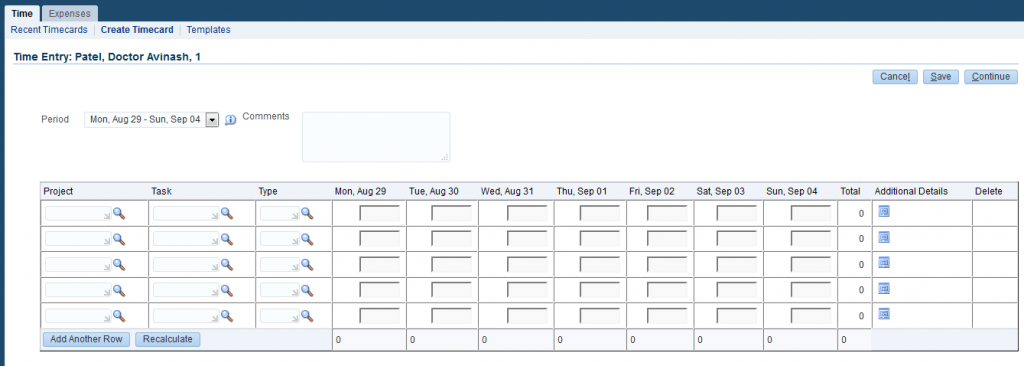Focus the Comments text area
Image resolution: width=1024 pixels, height=366 pixels.
point(376,137)
